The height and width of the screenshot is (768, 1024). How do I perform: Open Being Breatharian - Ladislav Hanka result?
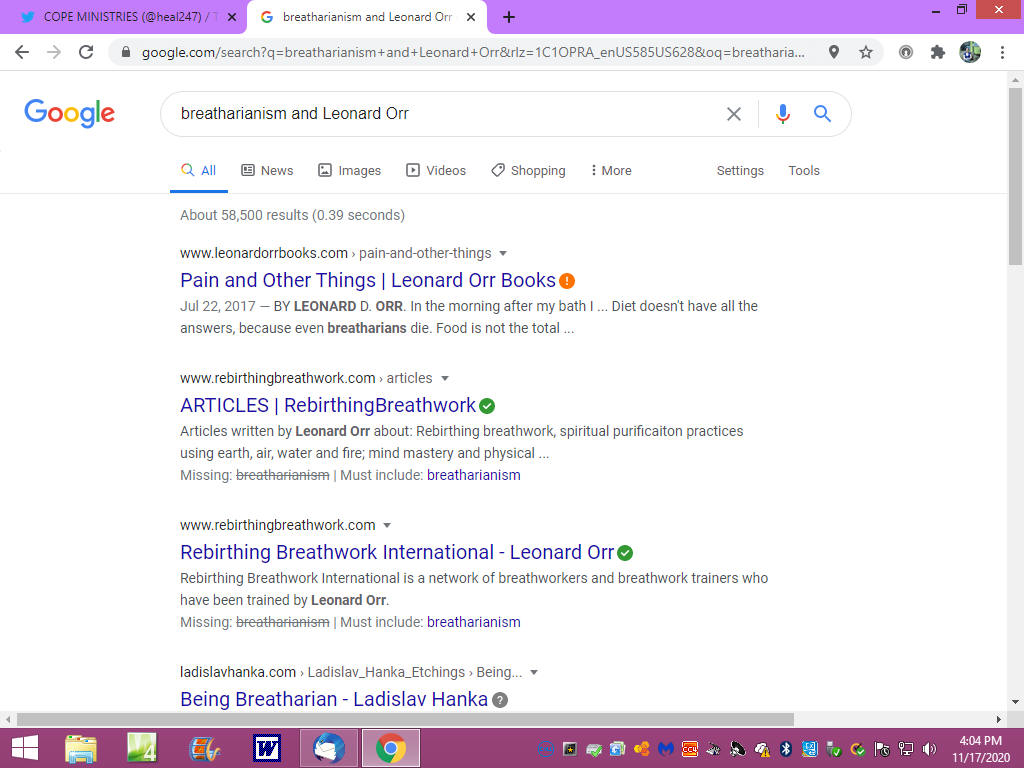[334, 699]
